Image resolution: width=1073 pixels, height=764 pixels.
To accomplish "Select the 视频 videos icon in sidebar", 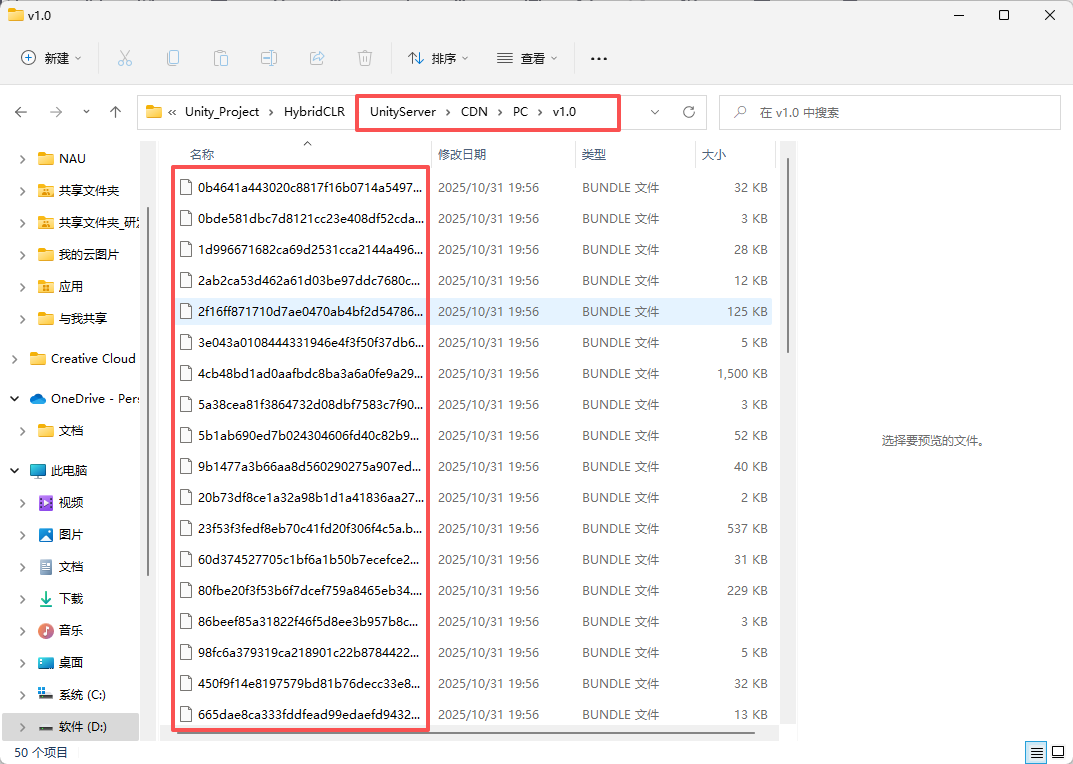I will pyautogui.click(x=46, y=502).
